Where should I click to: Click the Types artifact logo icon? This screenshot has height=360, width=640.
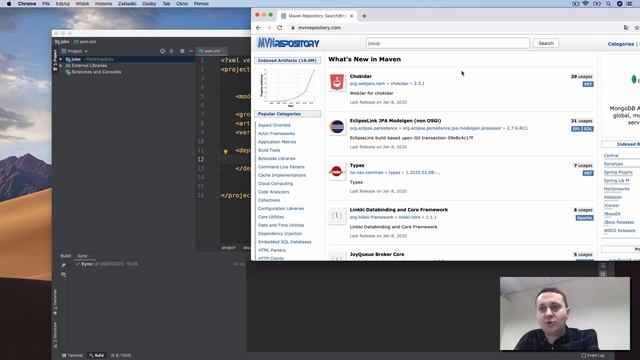pos(337,171)
